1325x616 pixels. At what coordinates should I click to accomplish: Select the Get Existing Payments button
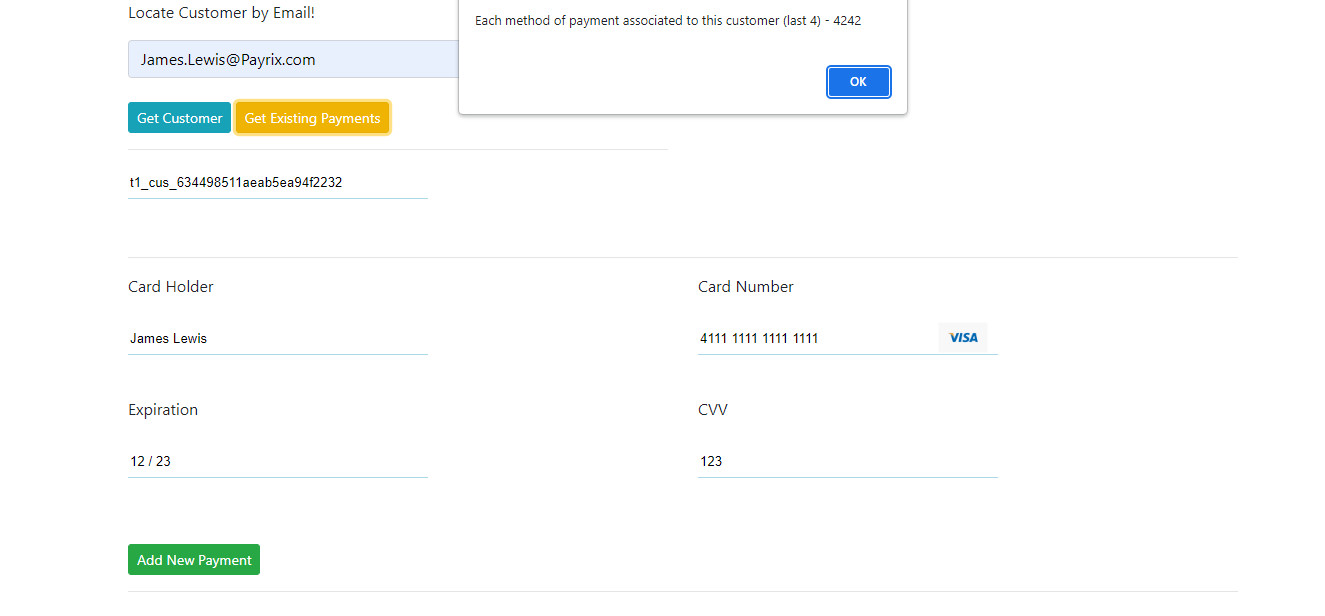point(313,118)
